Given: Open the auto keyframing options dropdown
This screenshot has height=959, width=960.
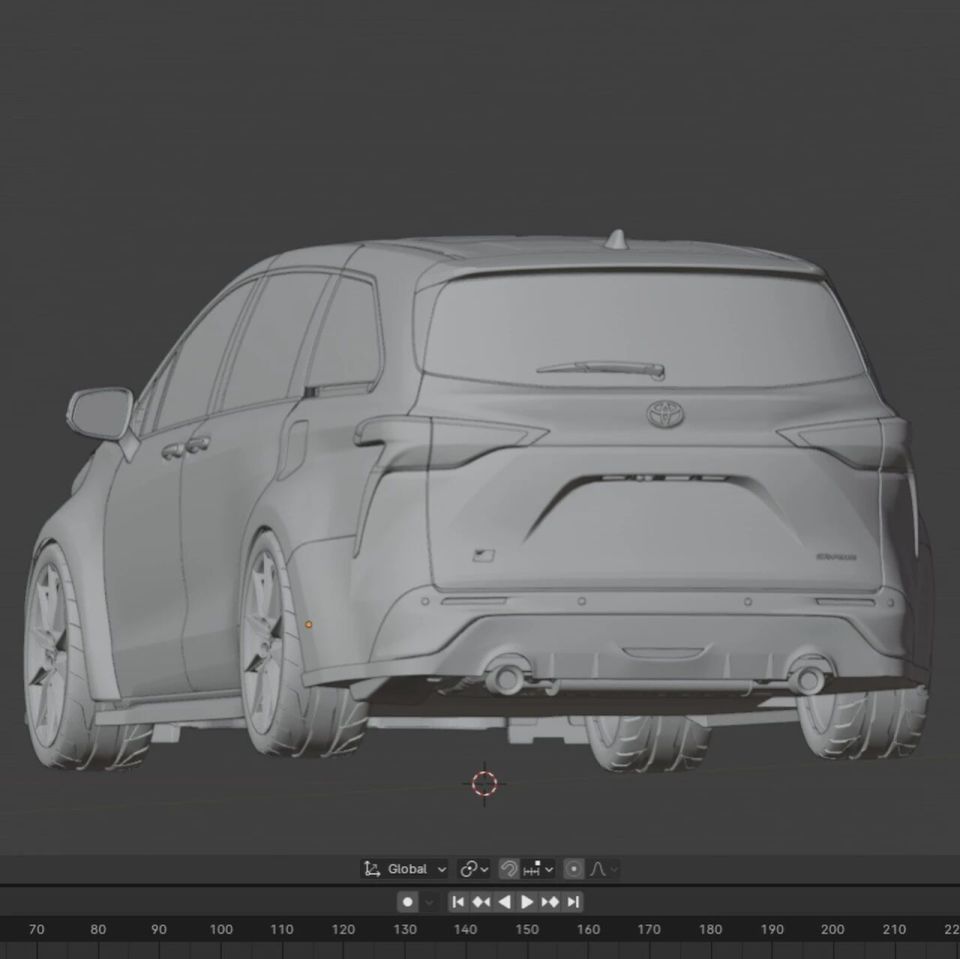Looking at the screenshot, I should 429,901.
